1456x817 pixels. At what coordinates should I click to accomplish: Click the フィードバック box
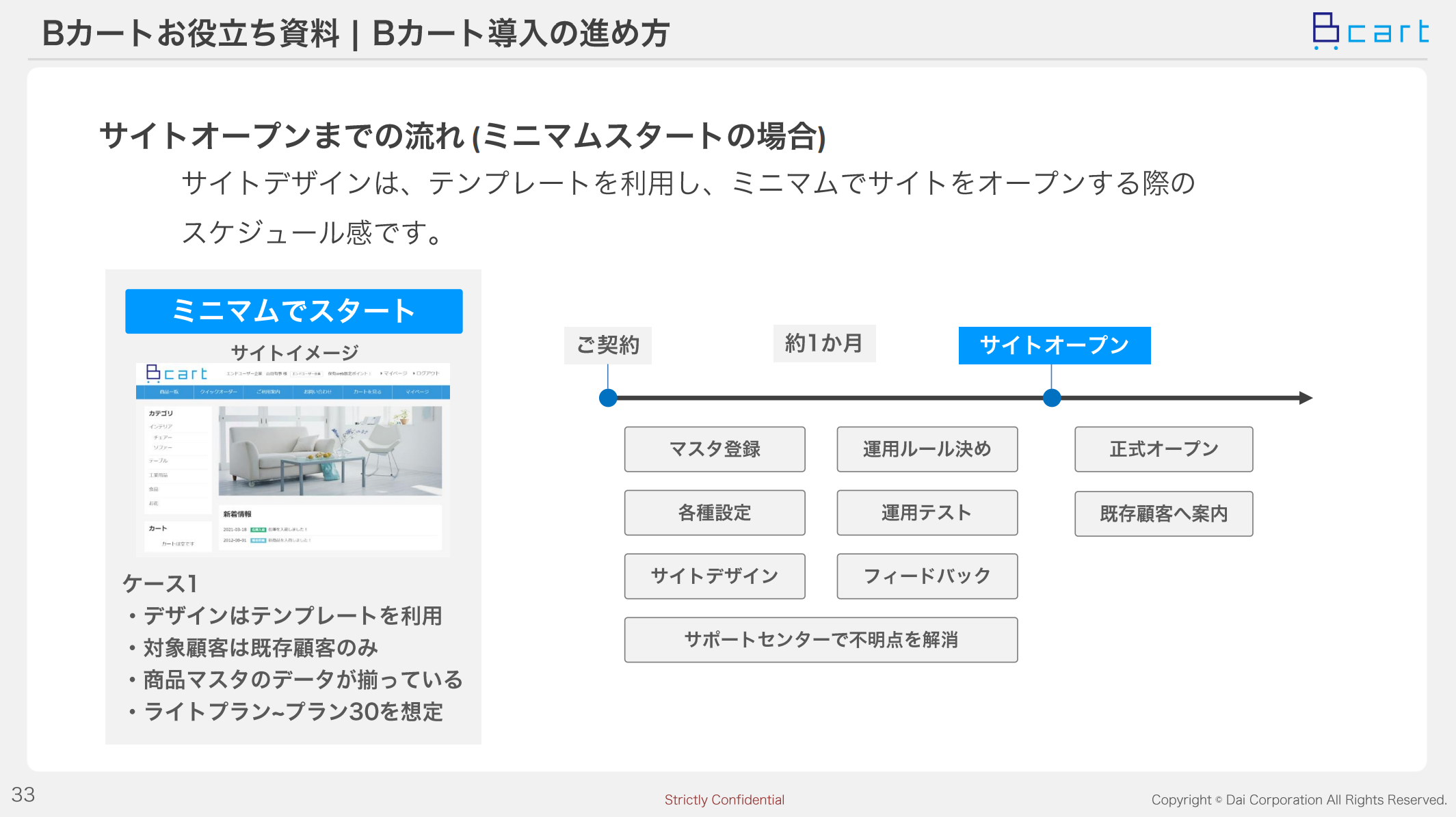[x=927, y=576]
